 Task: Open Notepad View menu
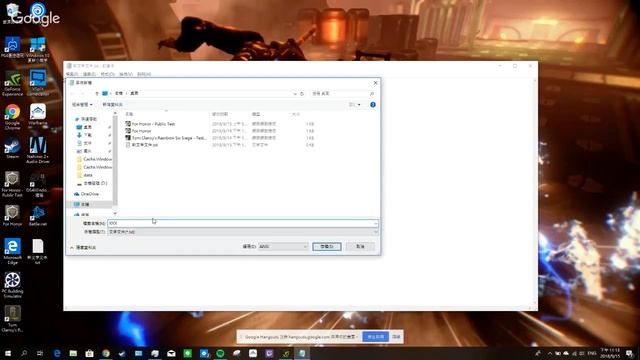[x=126, y=74]
